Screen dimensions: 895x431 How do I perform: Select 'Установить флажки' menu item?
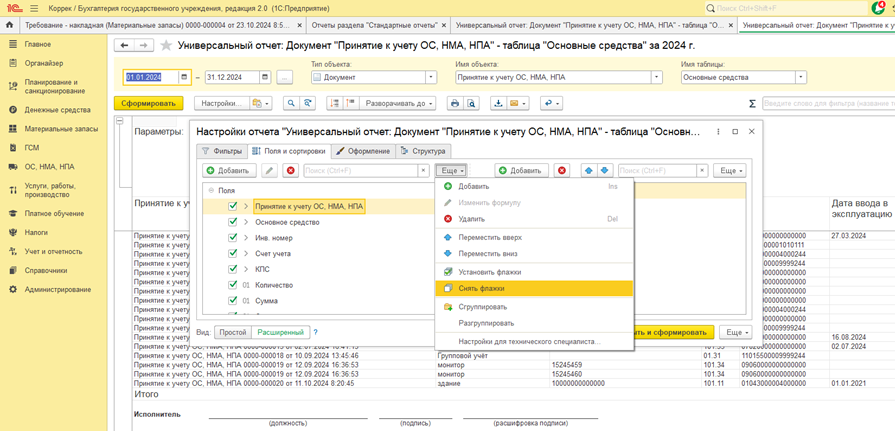coord(534,272)
